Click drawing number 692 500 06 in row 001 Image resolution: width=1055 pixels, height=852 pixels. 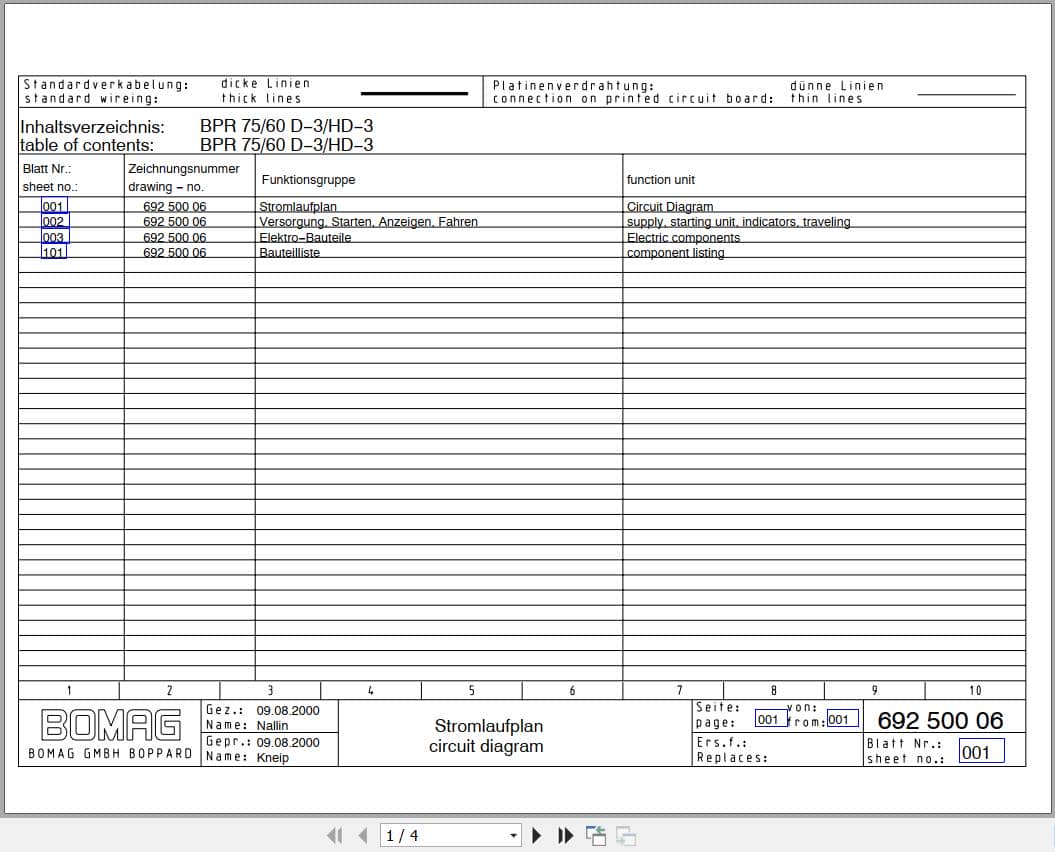[174, 207]
